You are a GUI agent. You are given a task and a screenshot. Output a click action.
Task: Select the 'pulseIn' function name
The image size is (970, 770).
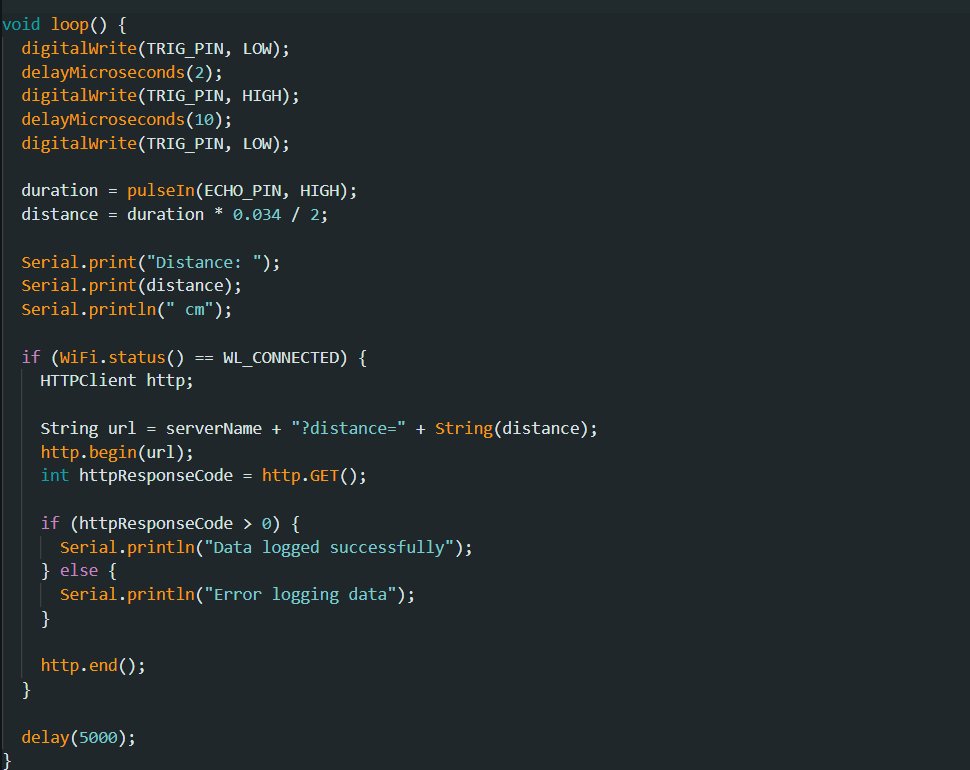click(160, 190)
